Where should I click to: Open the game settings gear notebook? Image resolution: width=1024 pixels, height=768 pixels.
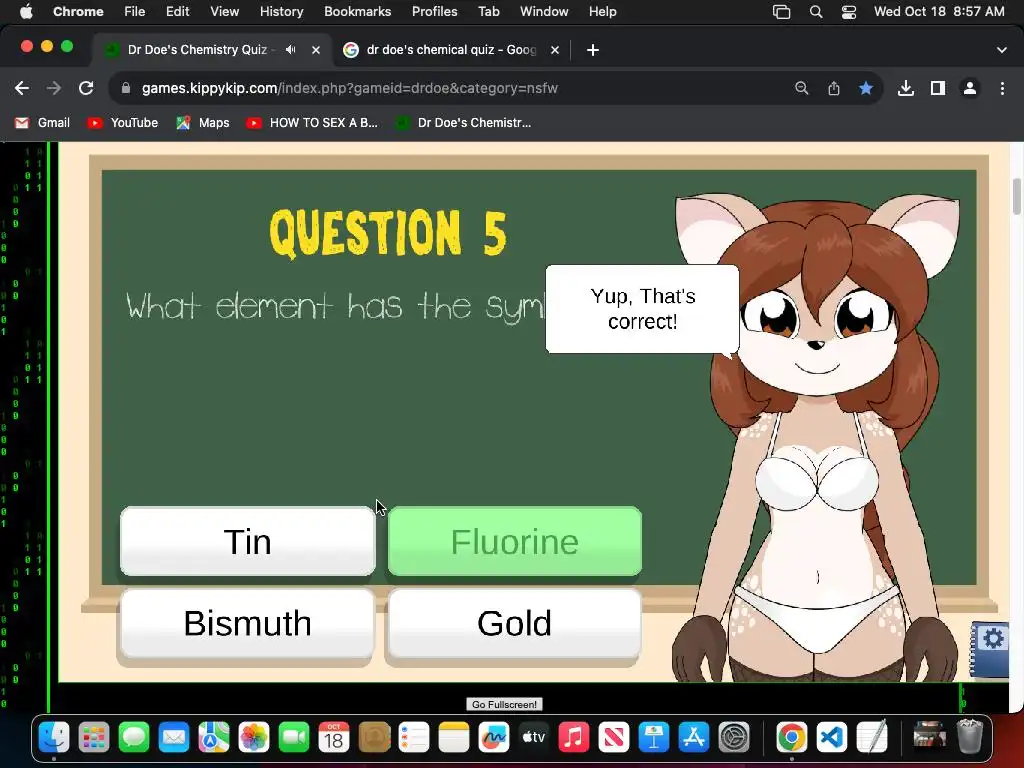click(991, 648)
